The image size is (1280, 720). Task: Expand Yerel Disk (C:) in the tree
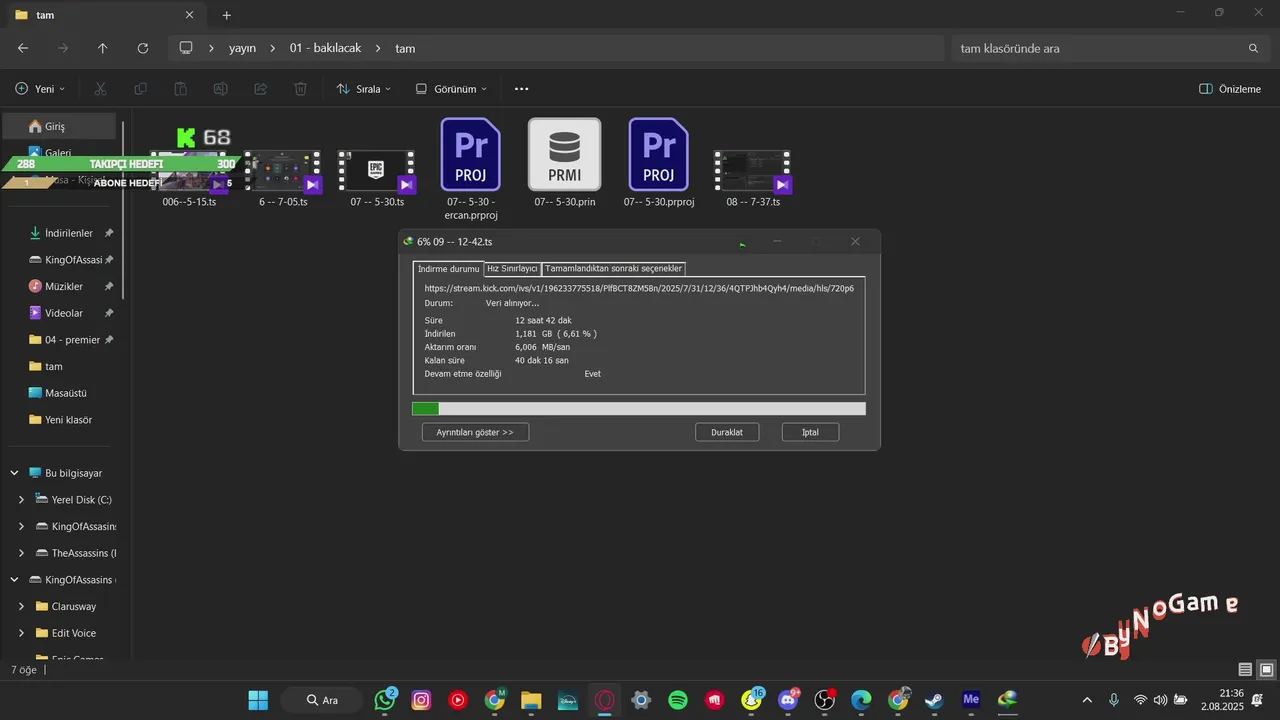(22, 499)
